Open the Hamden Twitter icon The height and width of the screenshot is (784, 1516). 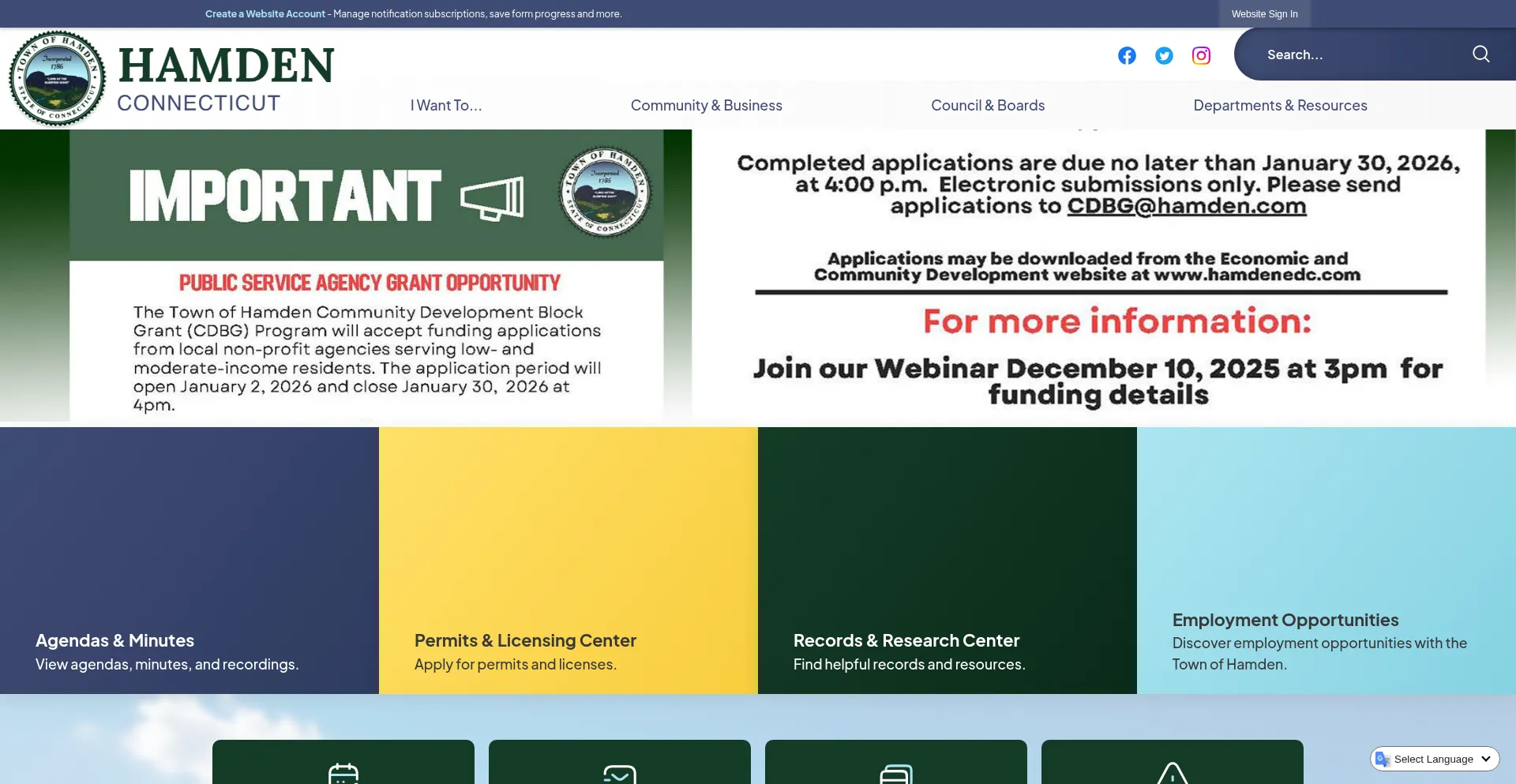click(x=1164, y=55)
